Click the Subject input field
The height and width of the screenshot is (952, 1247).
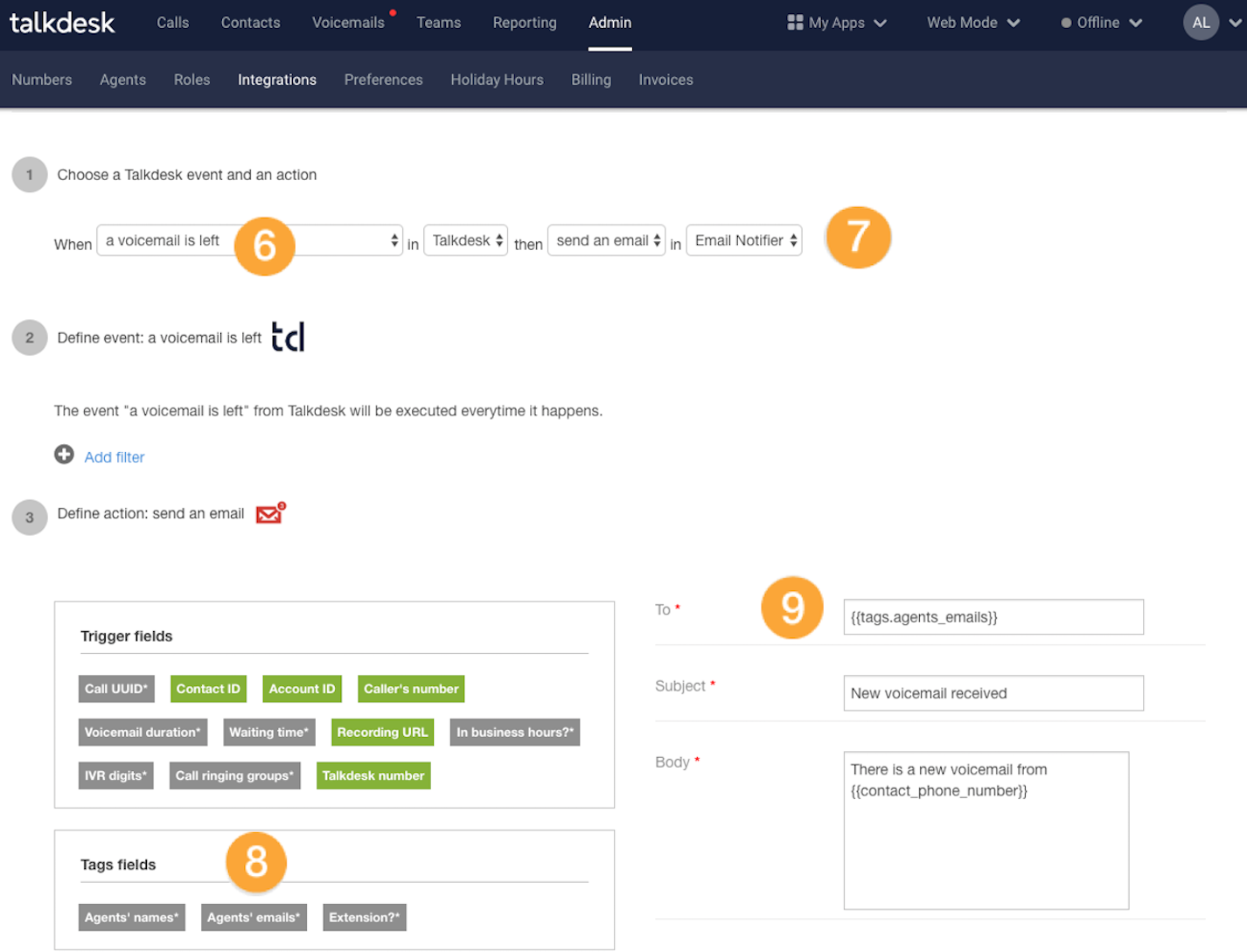(993, 693)
